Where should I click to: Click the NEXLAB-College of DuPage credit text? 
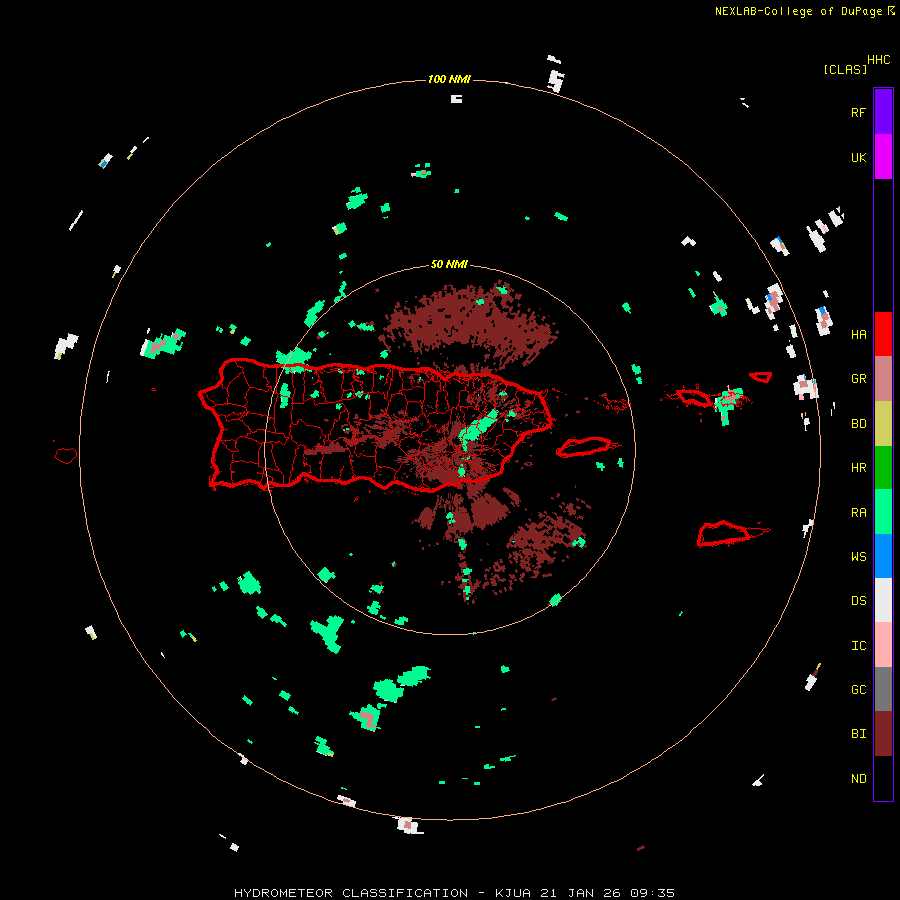pyautogui.click(x=798, y=11)
